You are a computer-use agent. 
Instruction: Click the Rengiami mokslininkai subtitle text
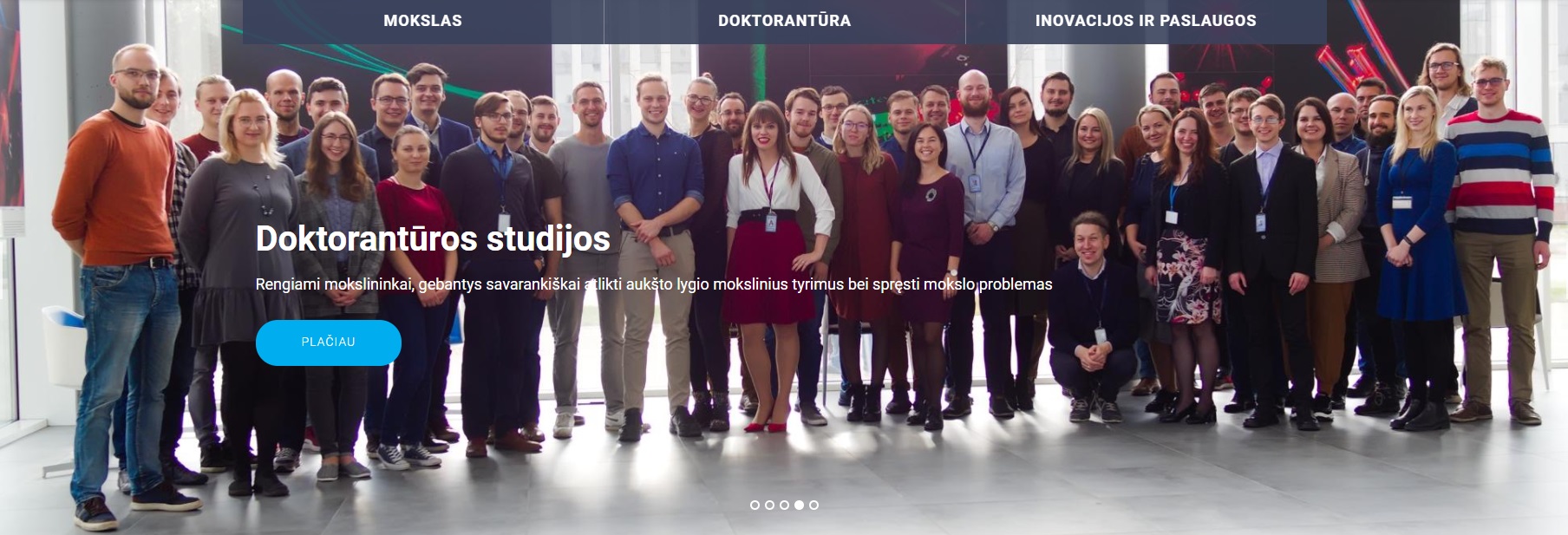pyautogui.click(x=654, y=284)
